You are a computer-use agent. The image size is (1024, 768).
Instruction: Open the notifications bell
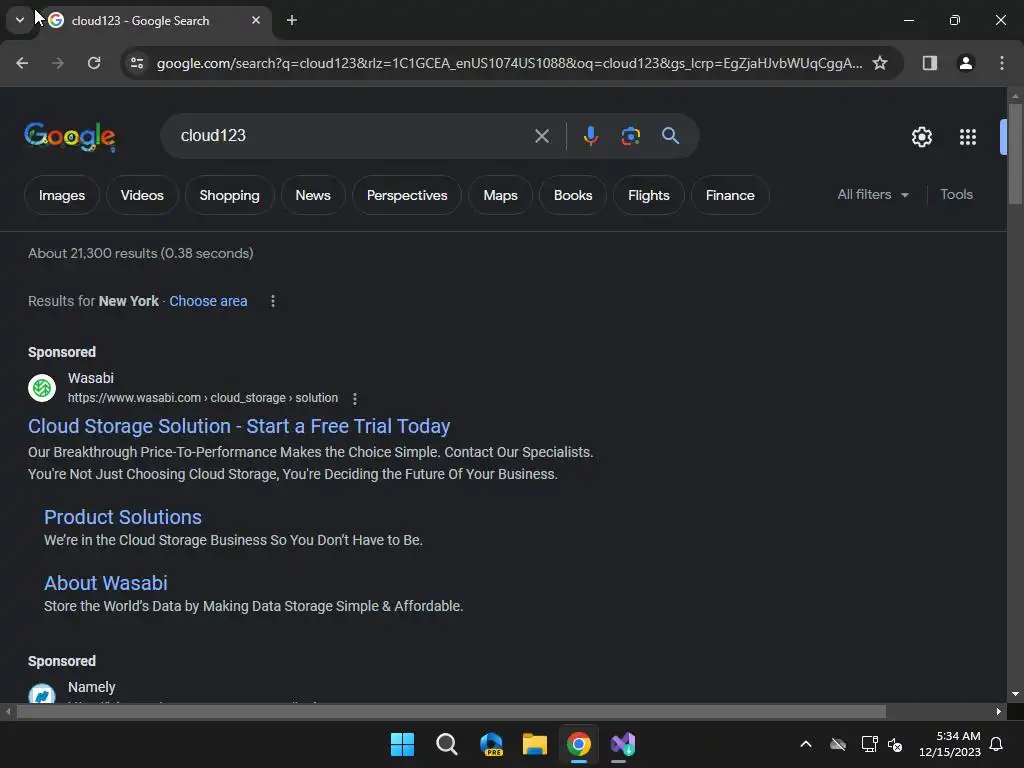(x=996, y=744)
